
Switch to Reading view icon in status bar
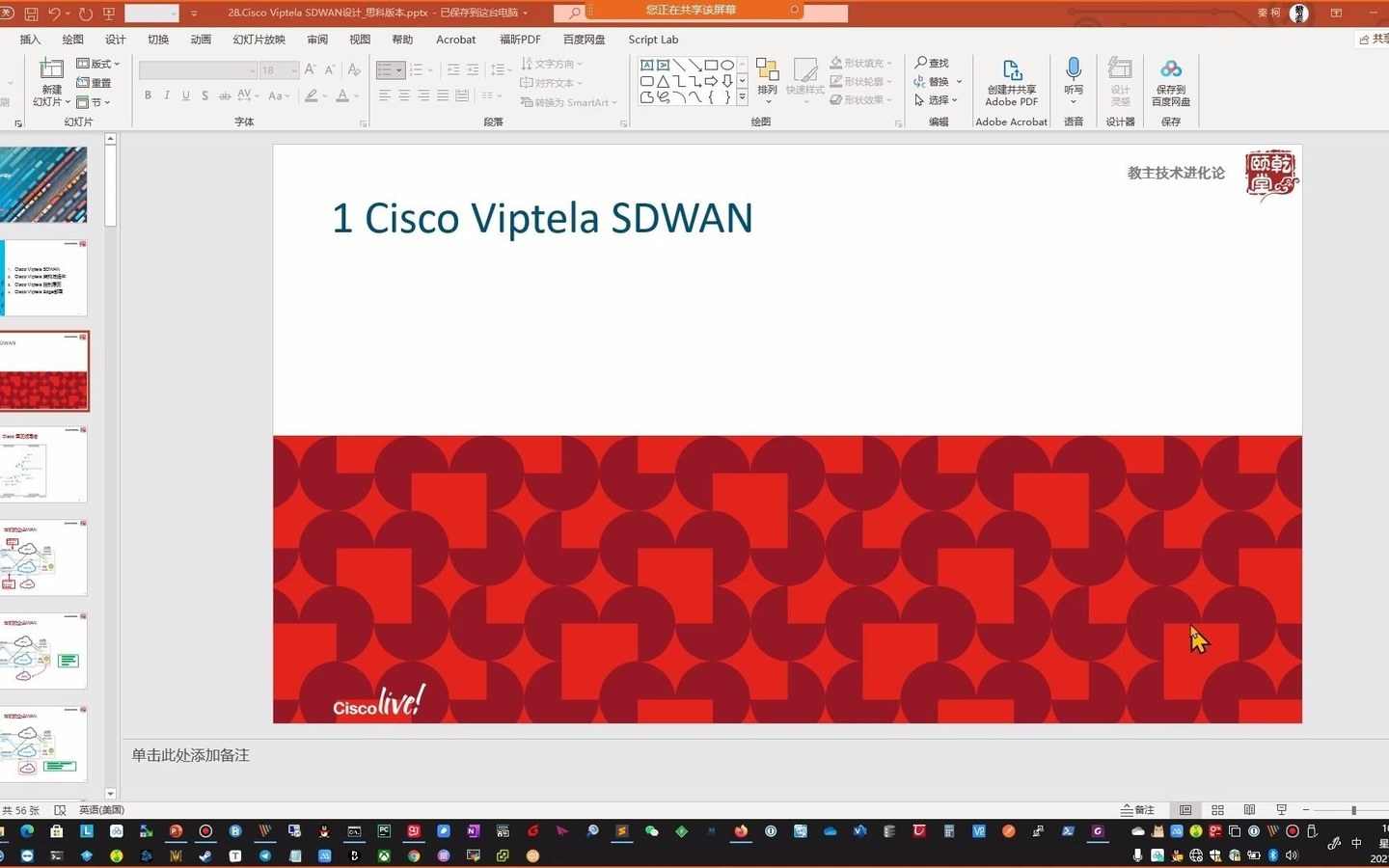pos(1249,810)
